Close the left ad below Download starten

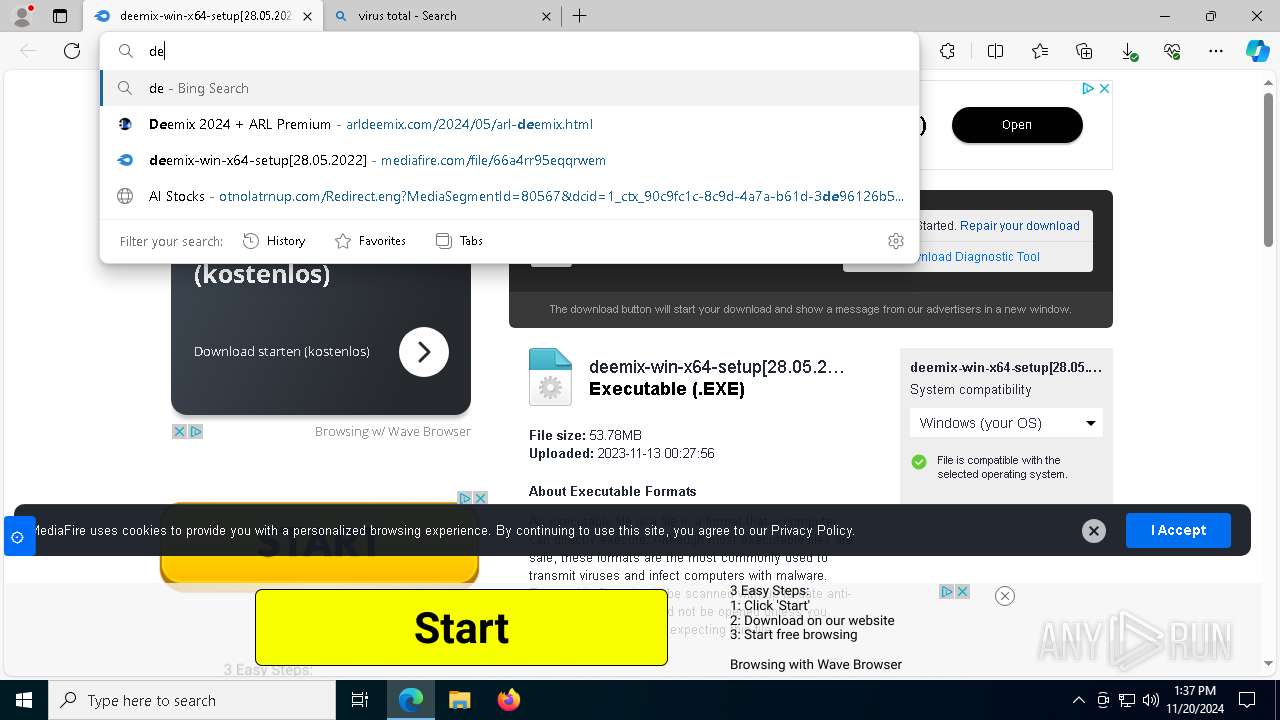(x=179, y=432)
